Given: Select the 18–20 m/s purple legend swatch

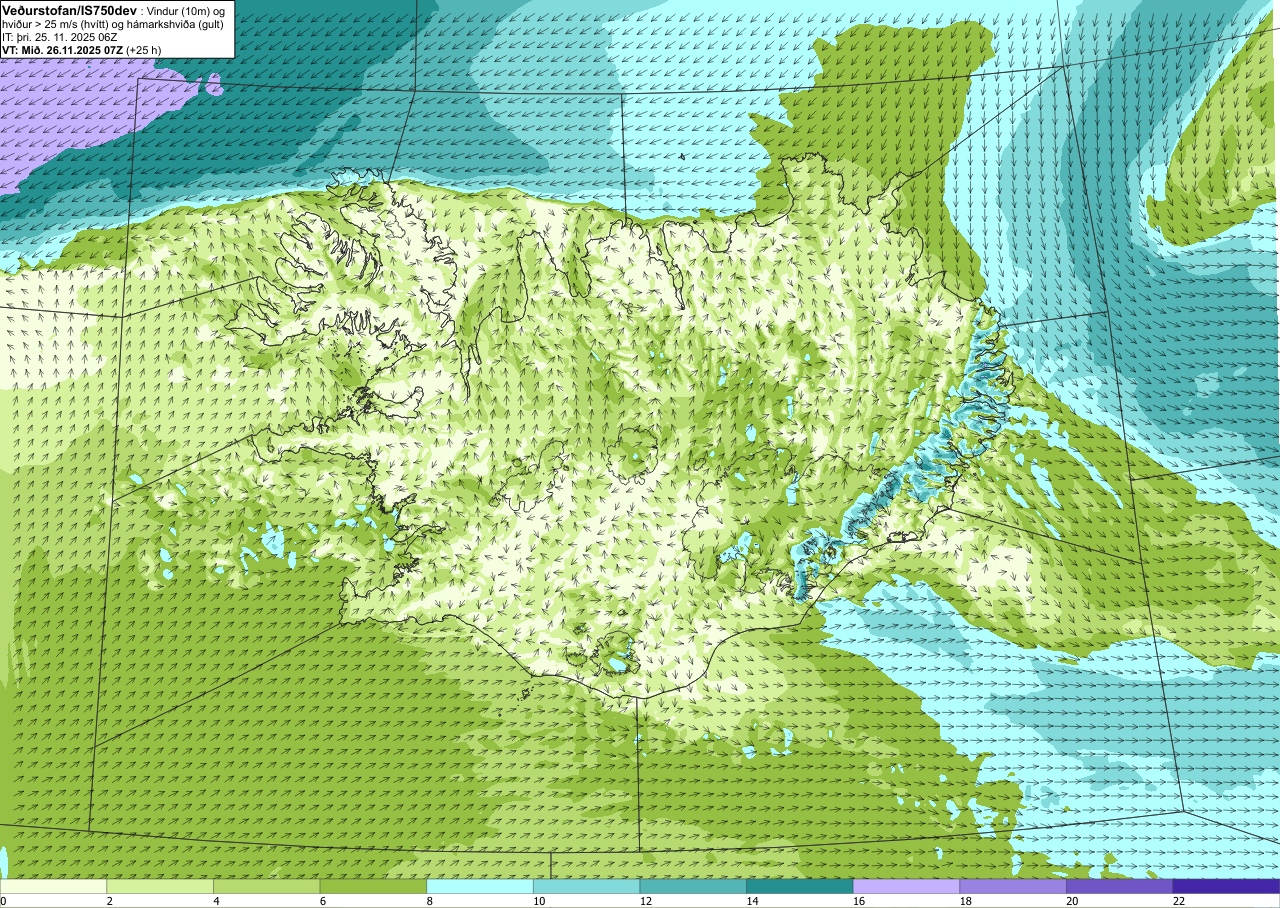Looking at the screenshot, I should pos(1013,886).
